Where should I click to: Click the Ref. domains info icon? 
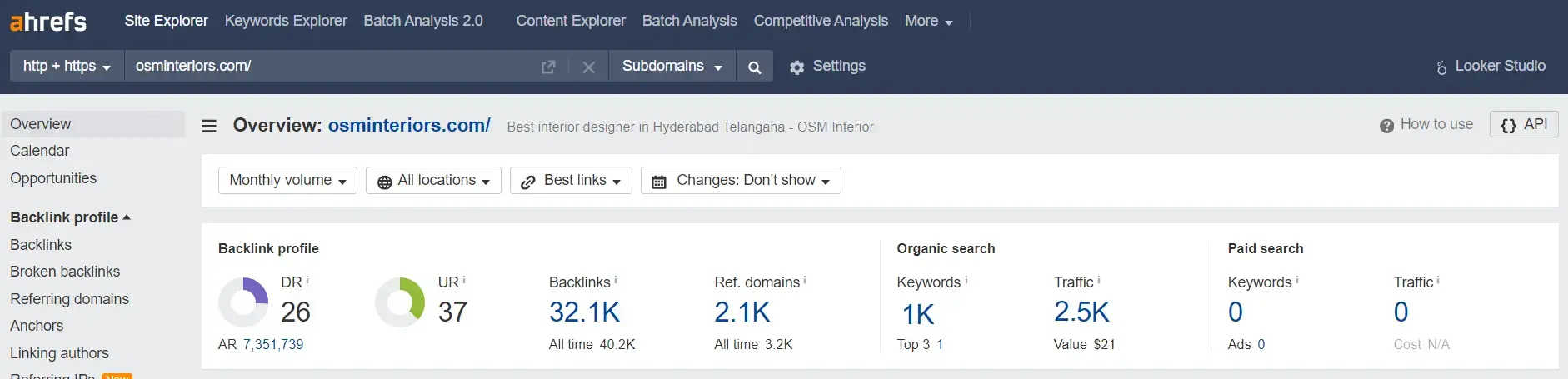coord(805,280)
